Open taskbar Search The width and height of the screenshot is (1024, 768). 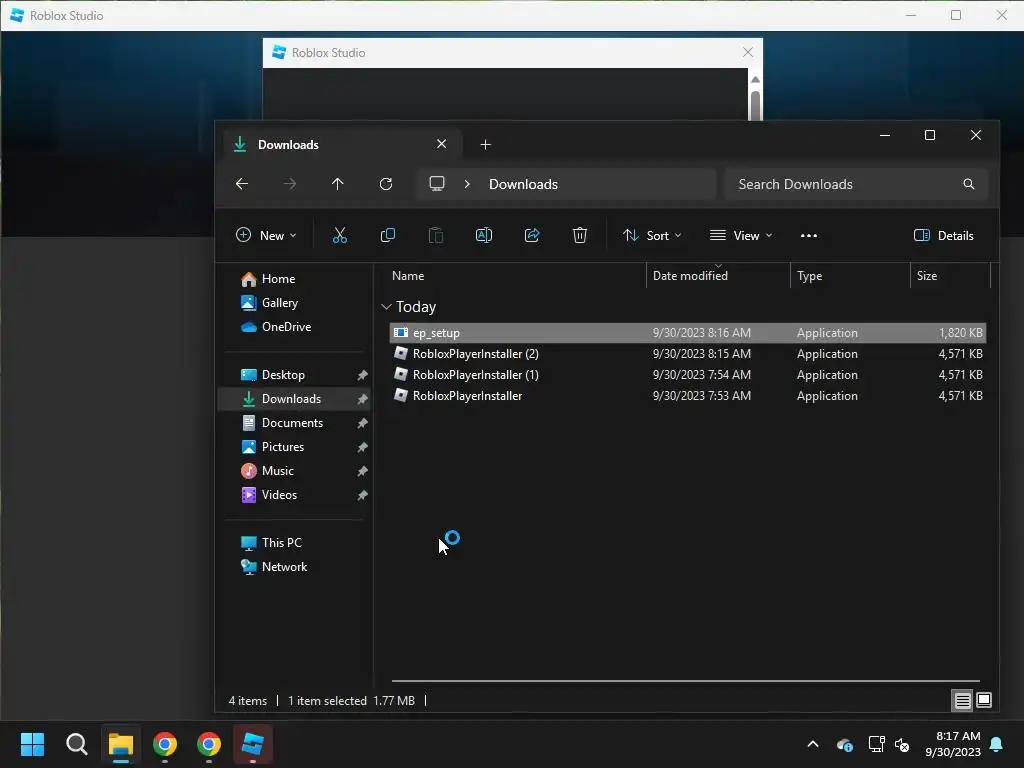pyautogui.click(x=76, y=744)
